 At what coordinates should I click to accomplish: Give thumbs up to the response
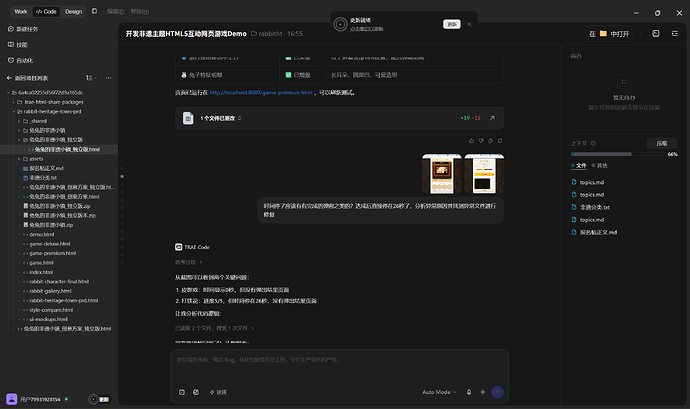click(x=471, y=141)
